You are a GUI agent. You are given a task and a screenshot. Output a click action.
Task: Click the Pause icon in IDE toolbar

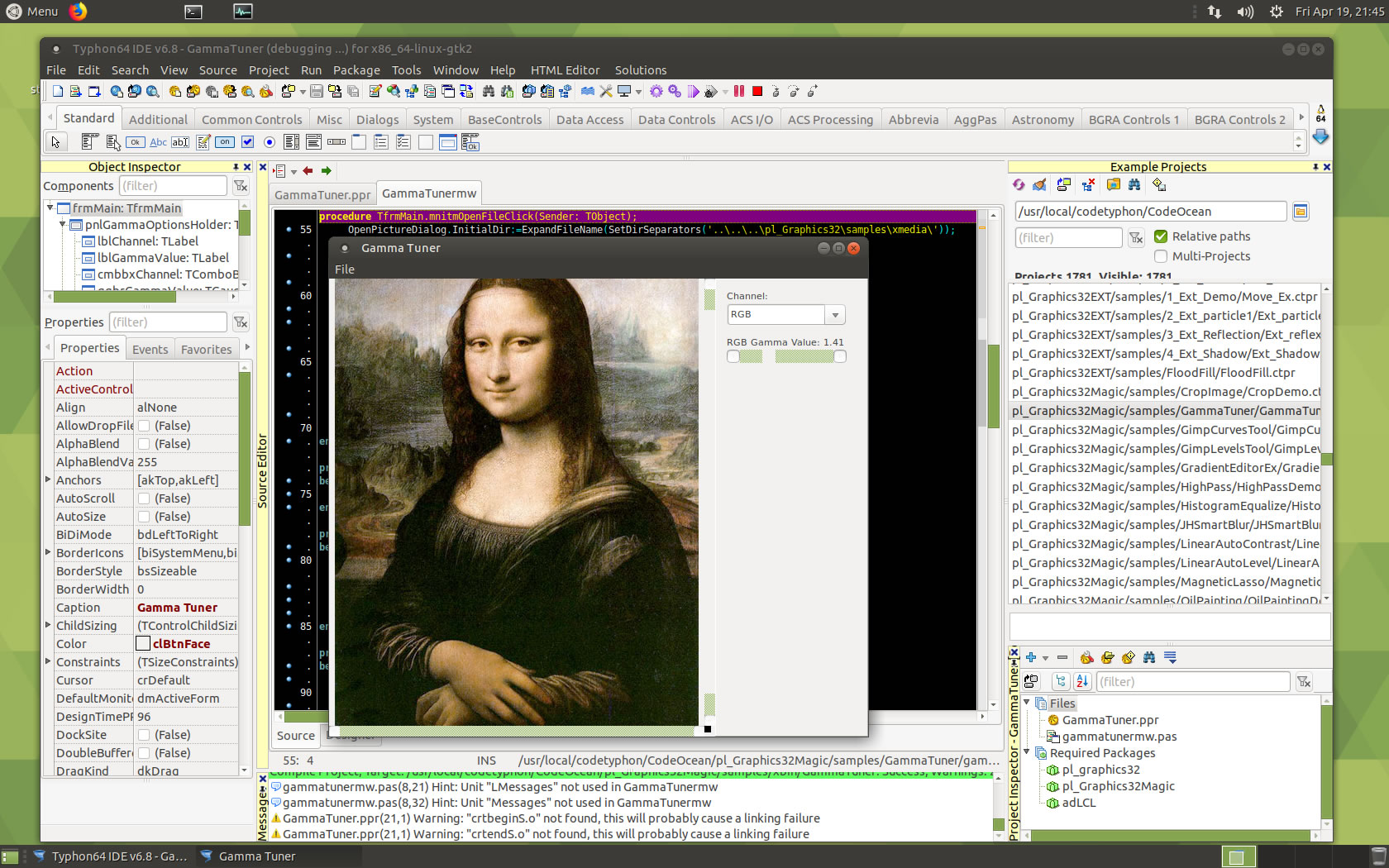[739, 91]
